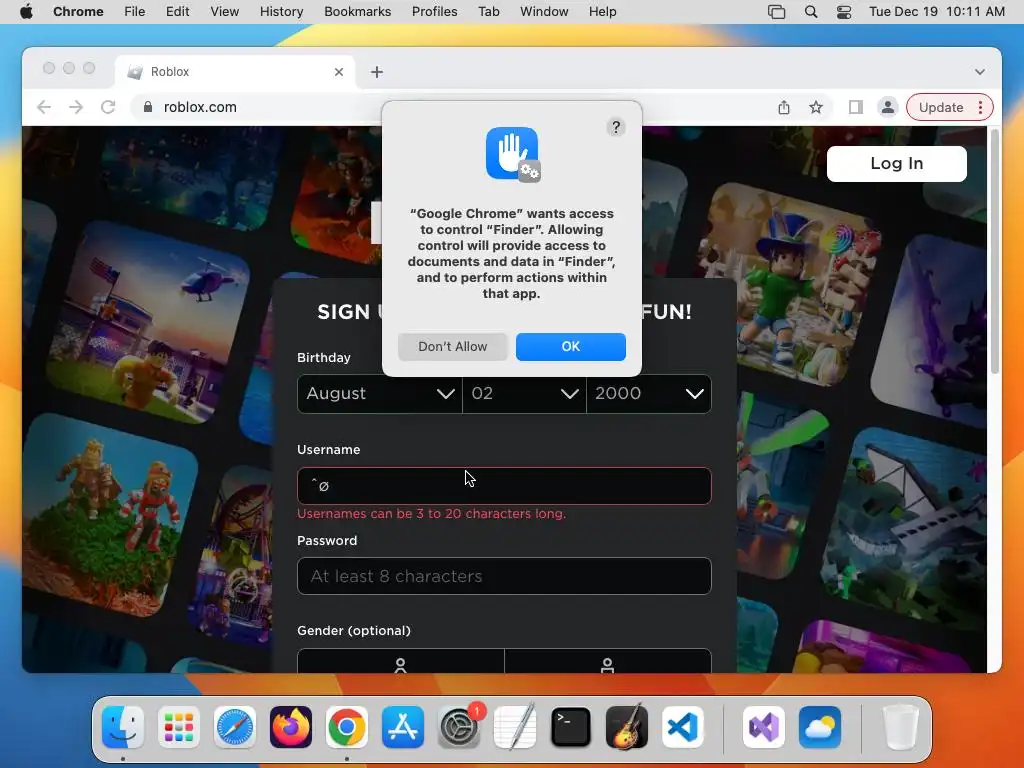Open Visual Studio purple dock icon
This screenshot has width=1024, height=768.
pos(763,727)
